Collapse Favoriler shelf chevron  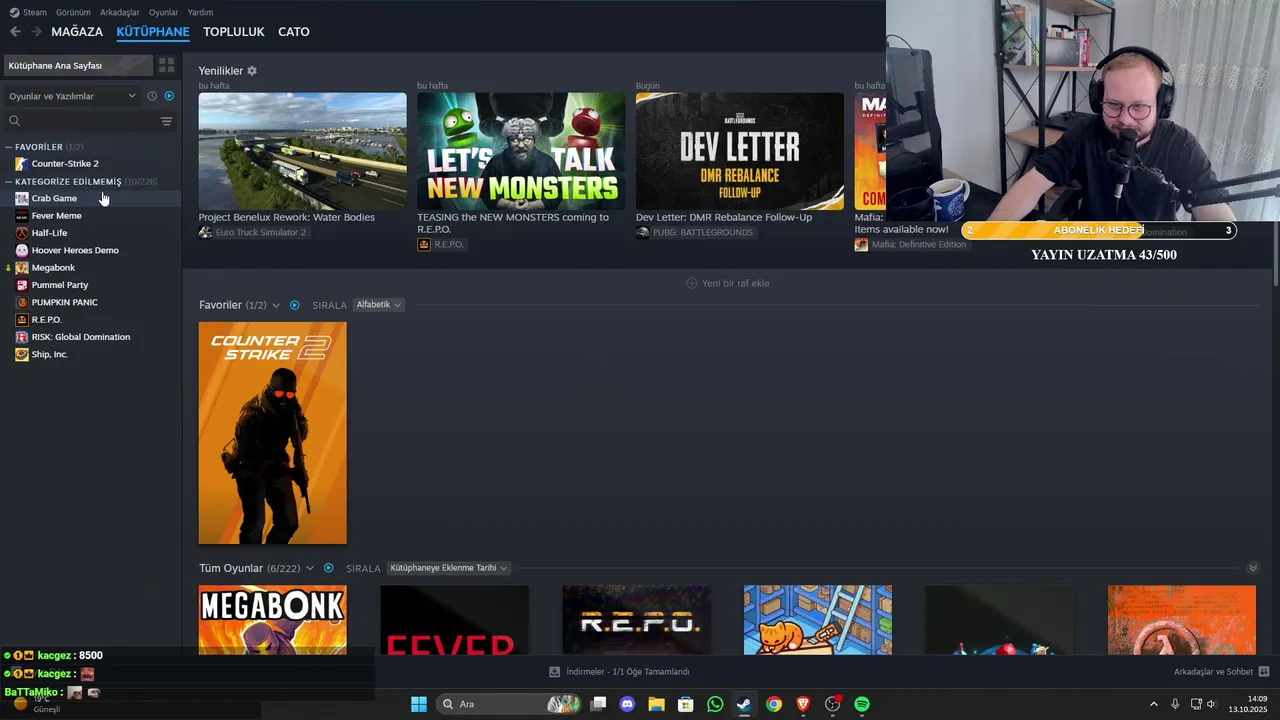pyautogui.click(x=276, y=305)
